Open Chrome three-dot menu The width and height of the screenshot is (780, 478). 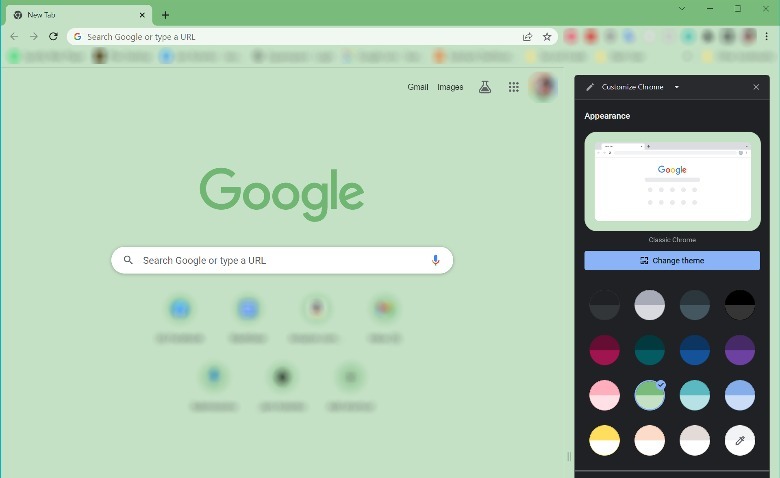767,36
